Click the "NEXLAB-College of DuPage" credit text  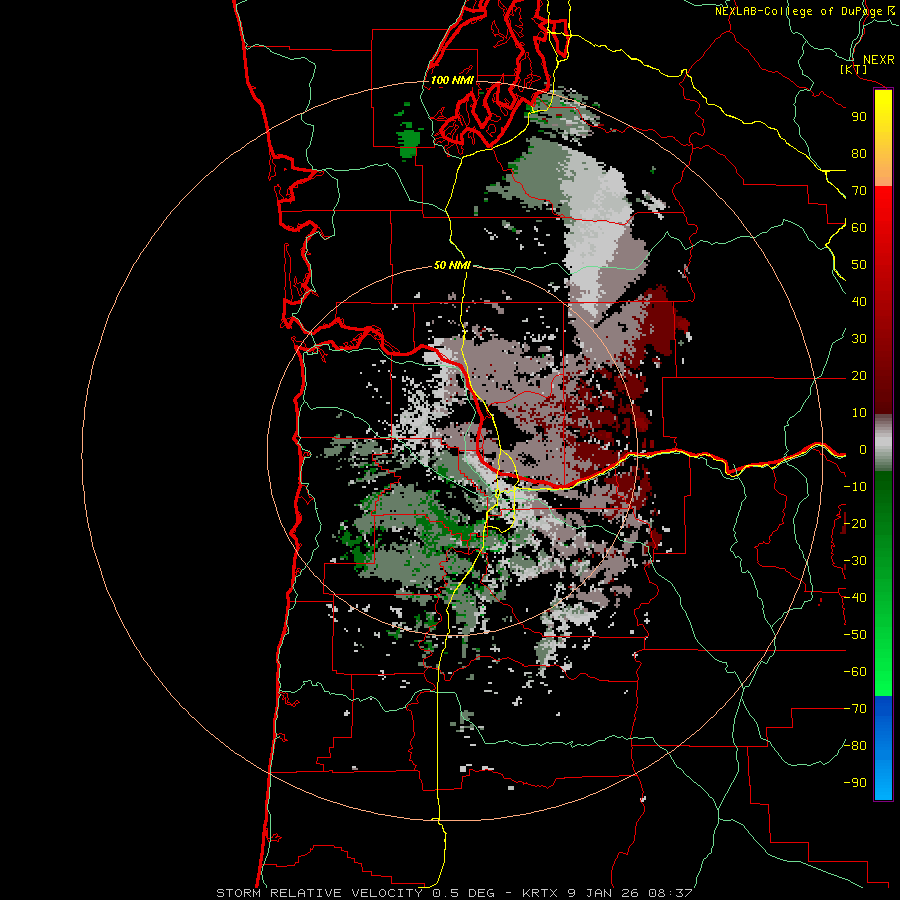pyautogui.click(x=800, y=11)
